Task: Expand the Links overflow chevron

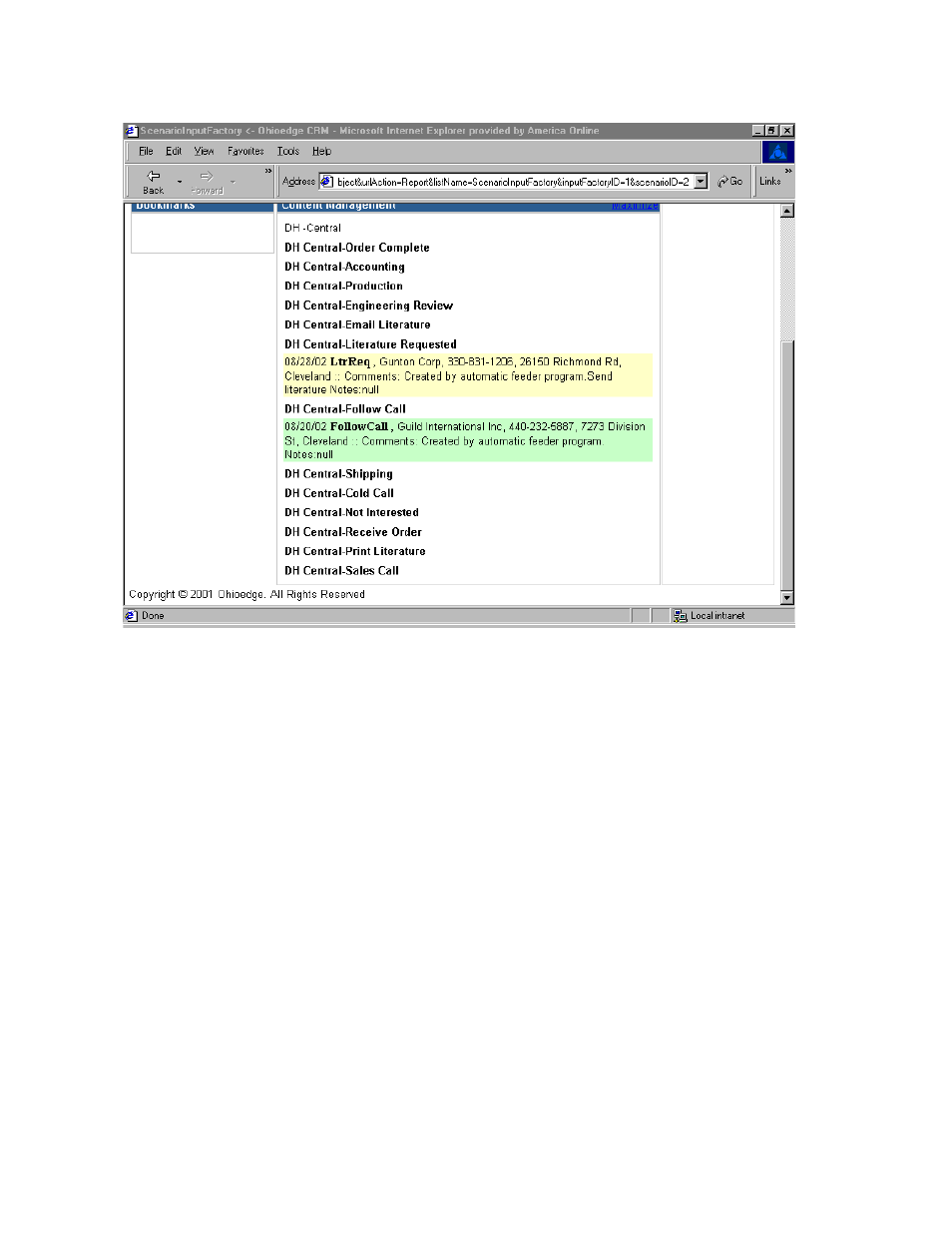Action: (x=788, y=172)
